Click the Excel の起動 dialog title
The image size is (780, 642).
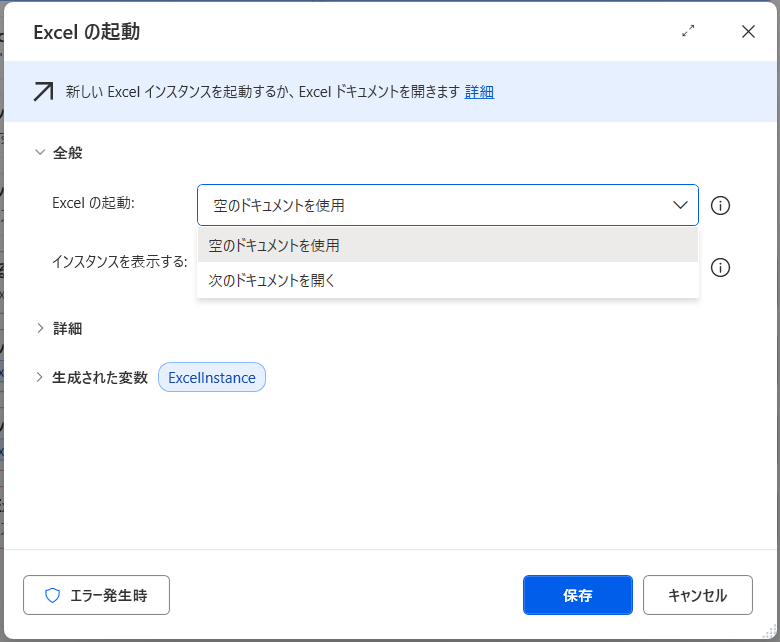[86, 32]
